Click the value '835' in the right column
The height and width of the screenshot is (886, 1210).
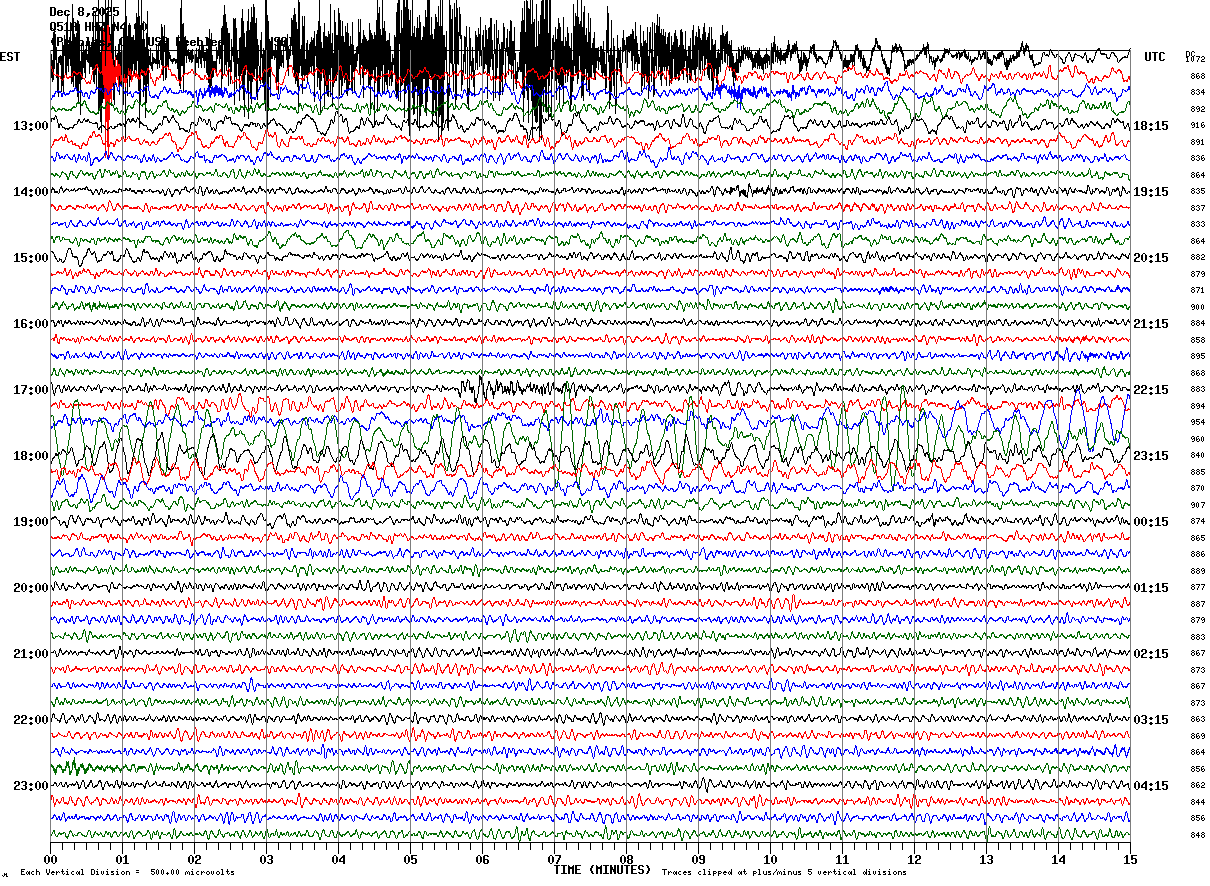[1197, 192]
